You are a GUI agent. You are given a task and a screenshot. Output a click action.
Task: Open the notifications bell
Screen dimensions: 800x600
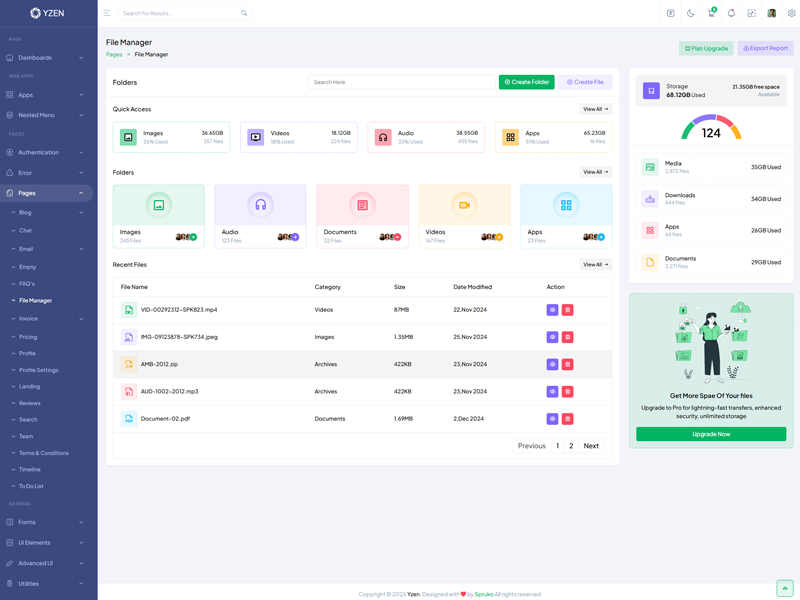(x=731, y=13)
